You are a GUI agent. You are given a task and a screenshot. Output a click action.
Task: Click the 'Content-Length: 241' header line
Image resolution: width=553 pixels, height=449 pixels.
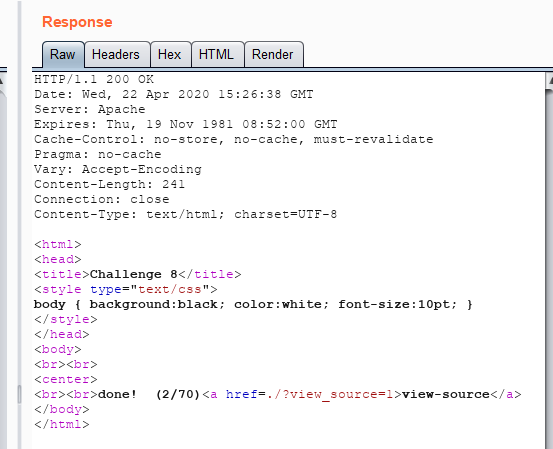click(109, 184)
